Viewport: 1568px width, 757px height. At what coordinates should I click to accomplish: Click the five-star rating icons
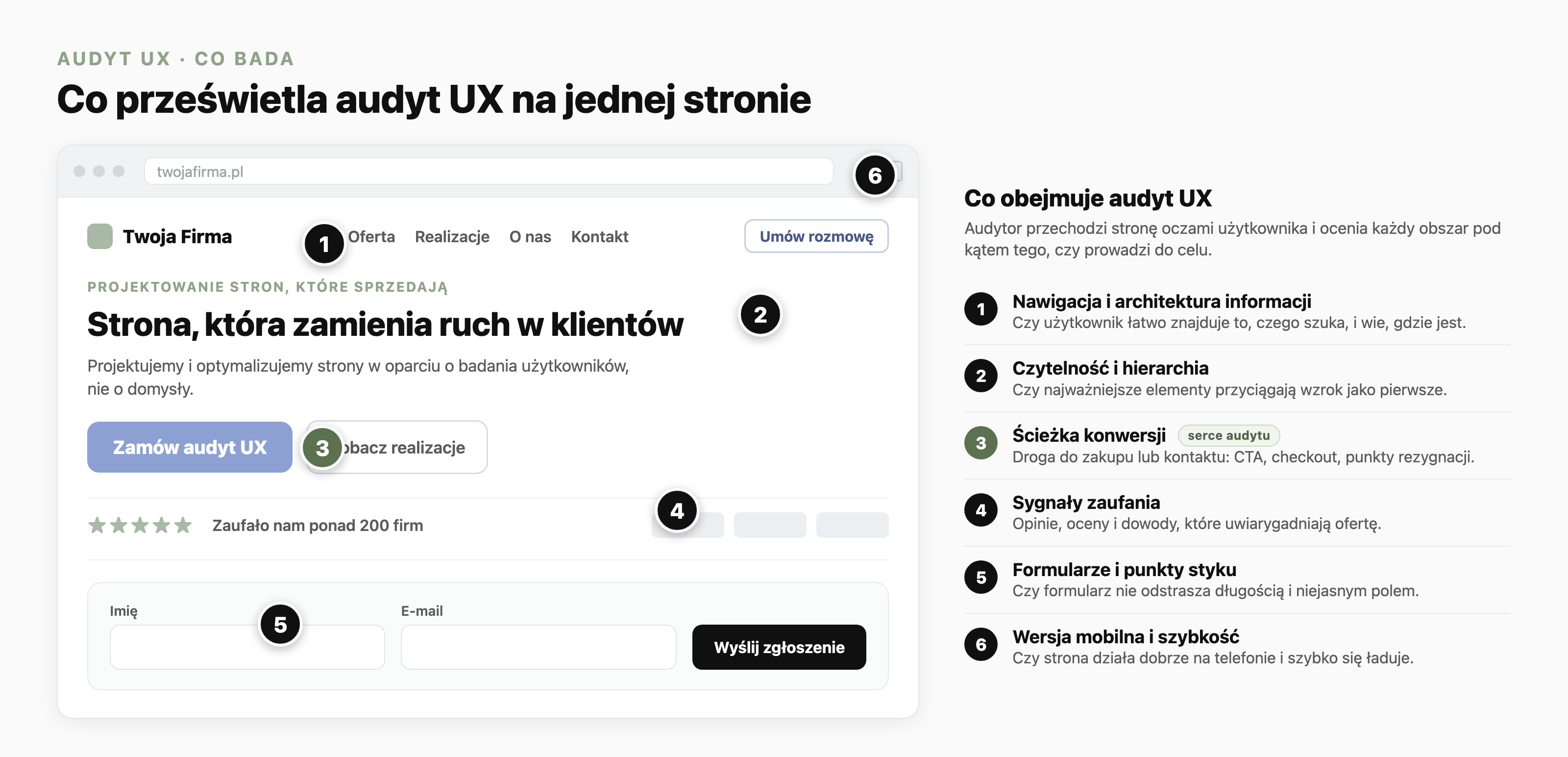click(x=140, y=525)
